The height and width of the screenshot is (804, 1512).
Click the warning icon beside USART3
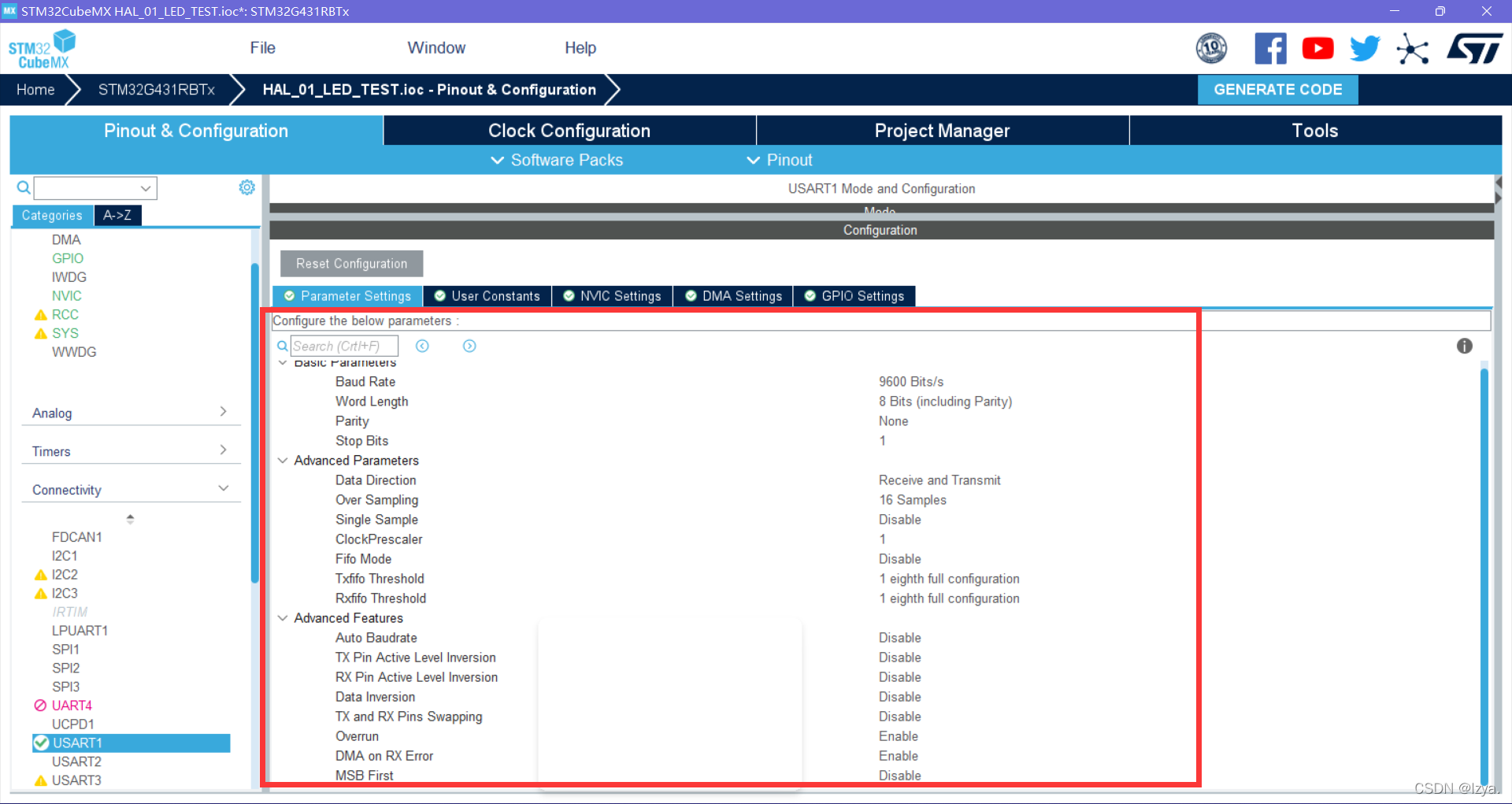[x=41, y=780]
